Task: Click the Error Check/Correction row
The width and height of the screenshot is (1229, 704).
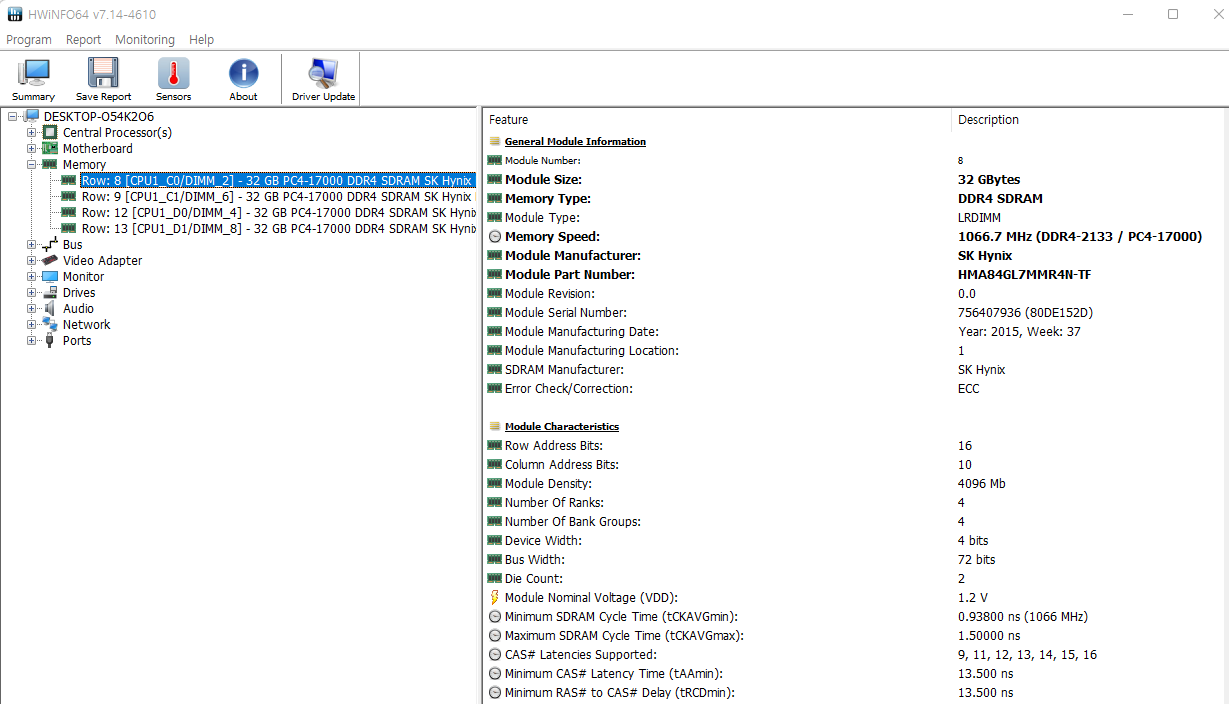Action: pyautogui.click(x=856, y=389)
